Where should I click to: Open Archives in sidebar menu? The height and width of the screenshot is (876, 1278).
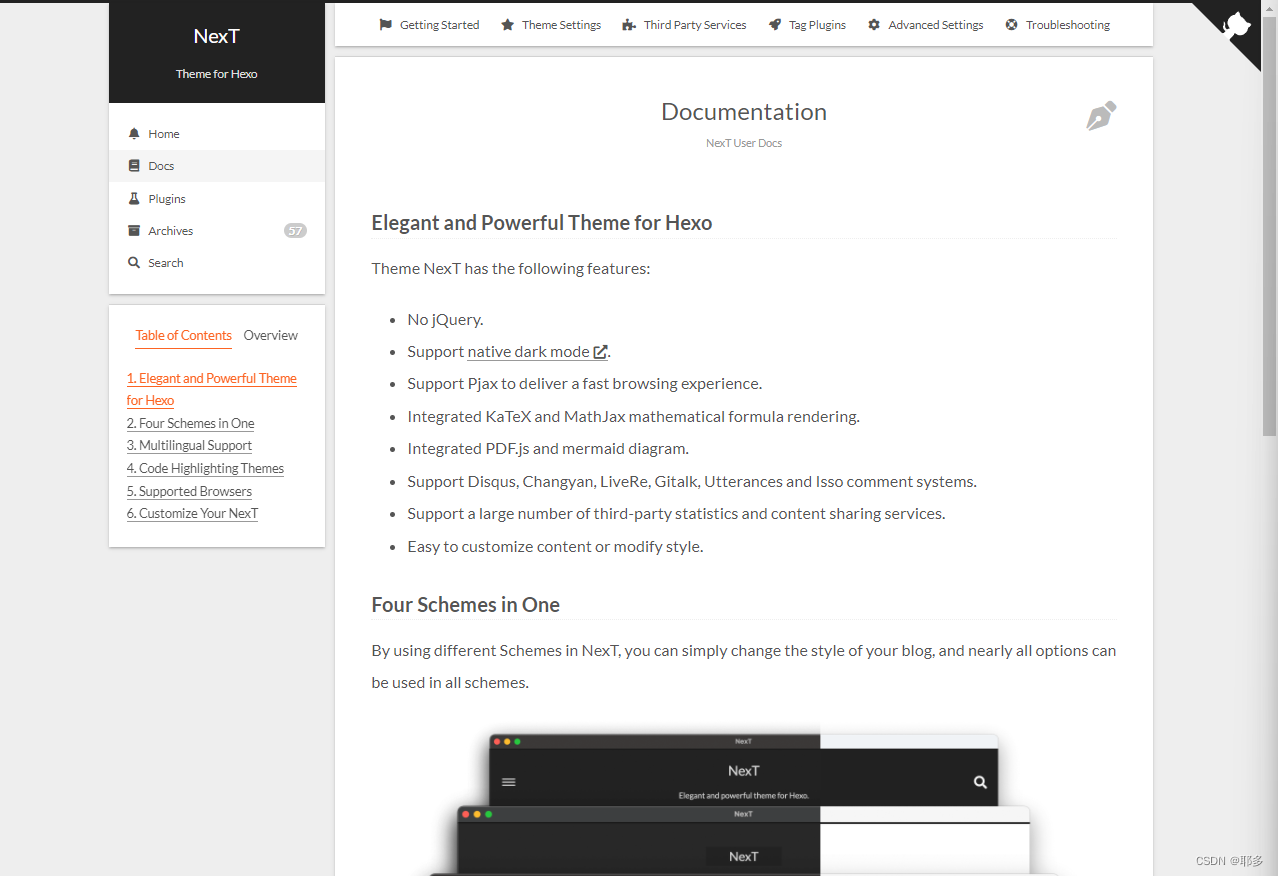[217, 231]
